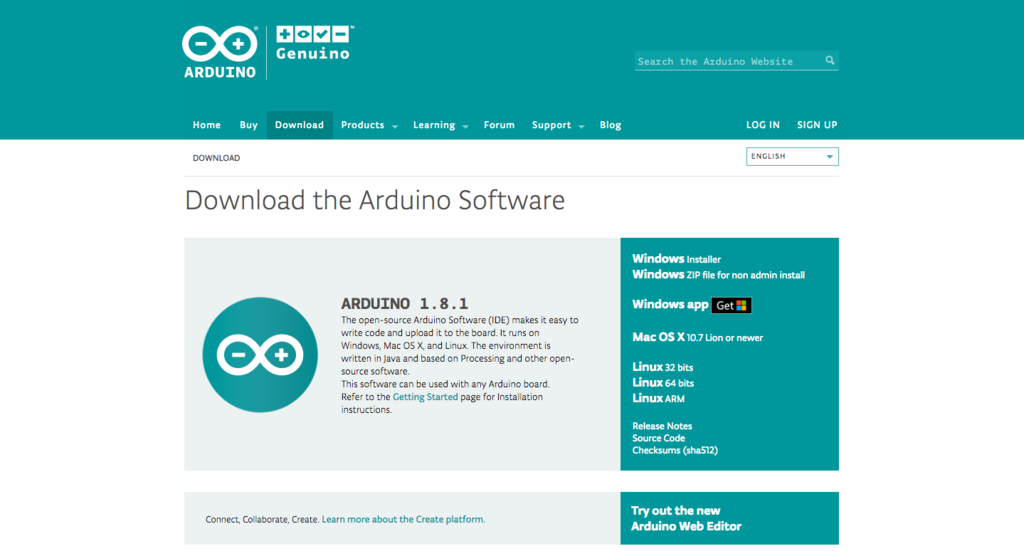The width and height of the screenshot is (1024, 556).
Task: Click the Arduino infinity logo in header
Action: coord(220,52)
